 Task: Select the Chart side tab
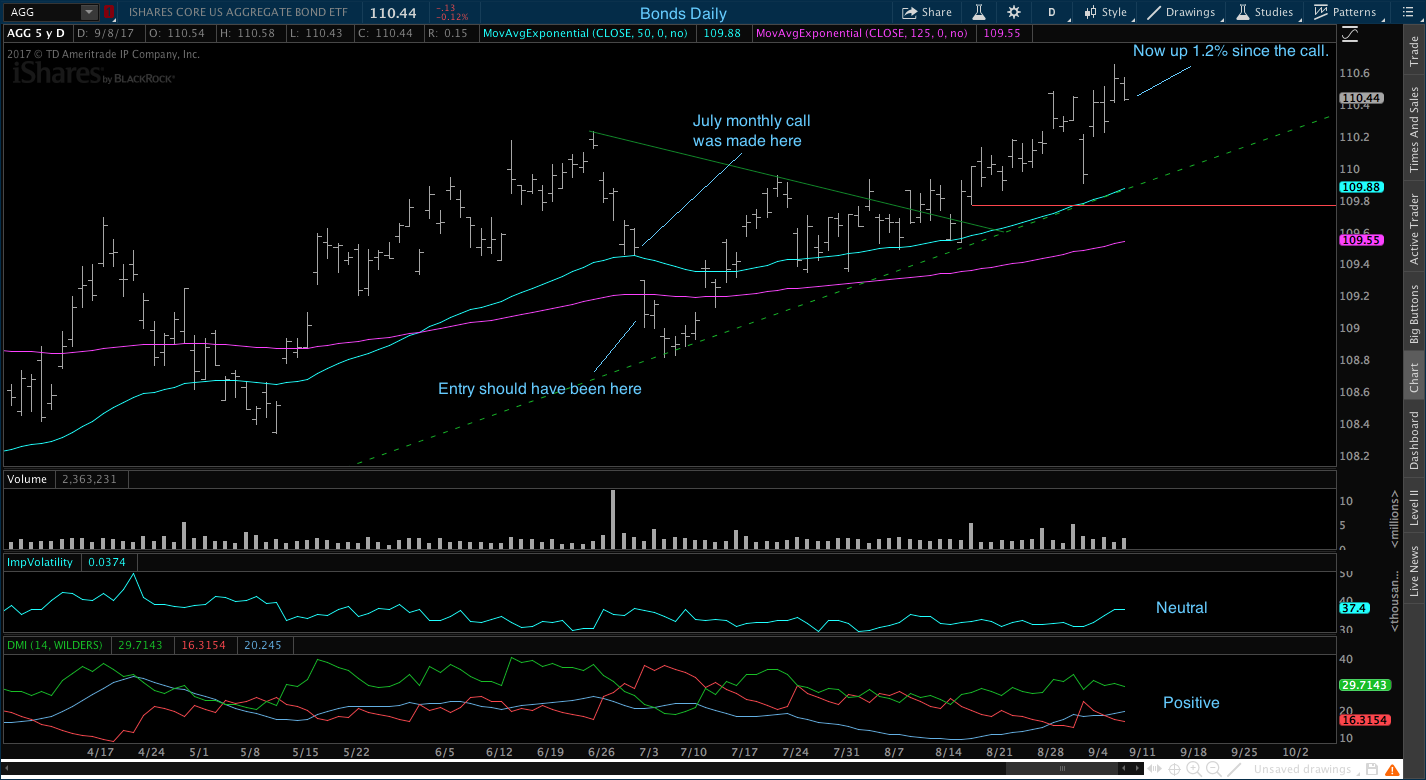click(x=1414, y=377)
